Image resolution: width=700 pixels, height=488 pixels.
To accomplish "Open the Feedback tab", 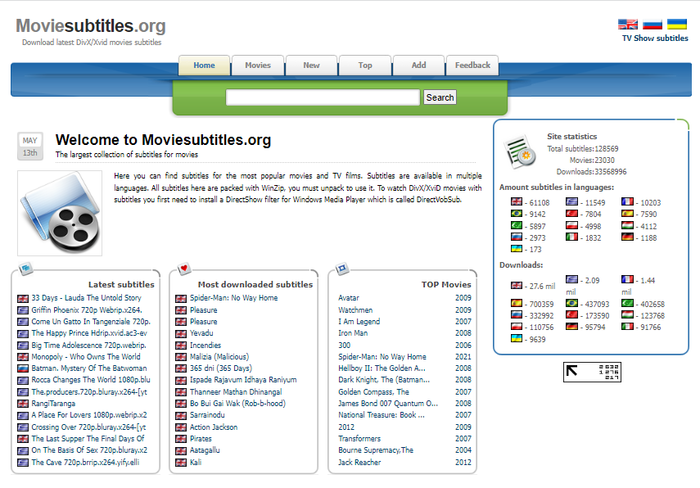I will click(x=472, y=65).
